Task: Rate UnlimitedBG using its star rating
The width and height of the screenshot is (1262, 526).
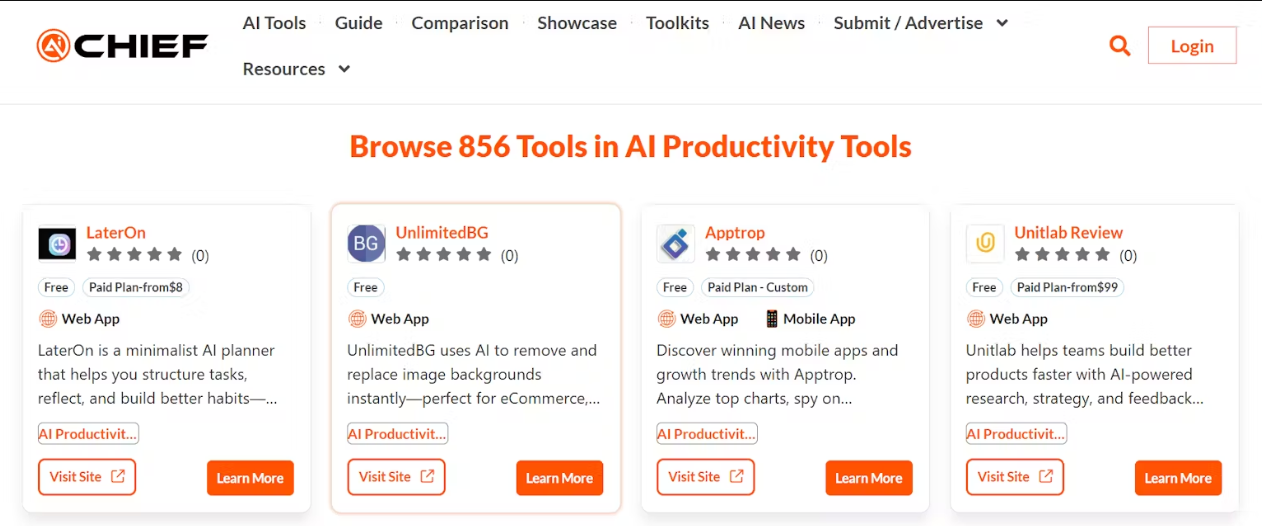Action: [444, 255]
